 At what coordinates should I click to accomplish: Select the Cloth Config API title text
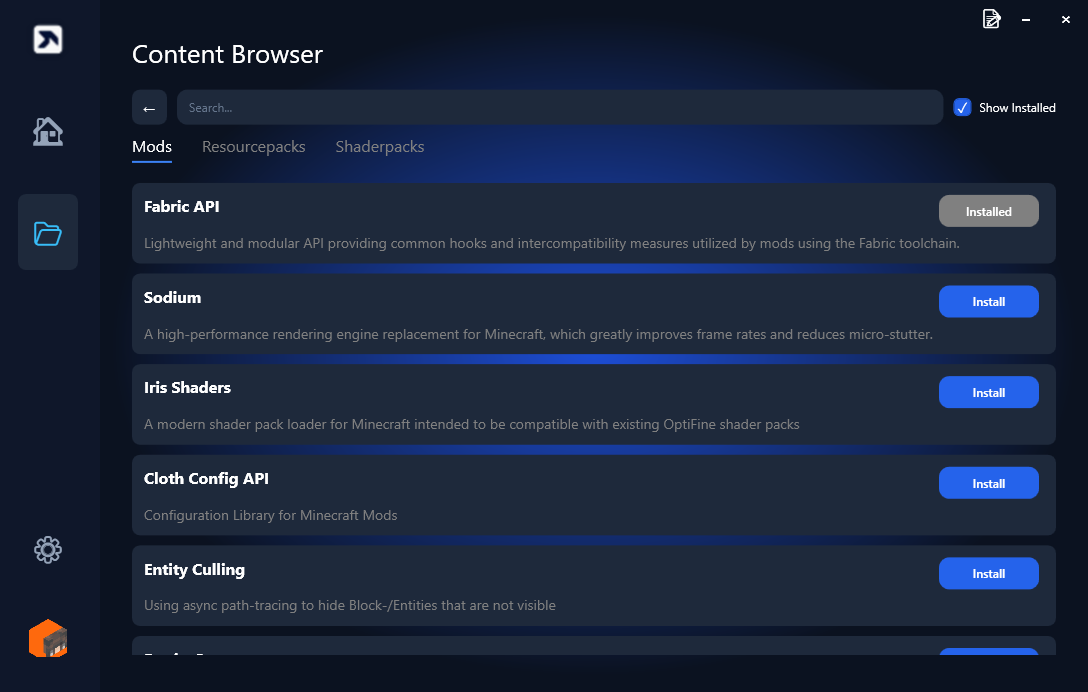click(206, 479)
